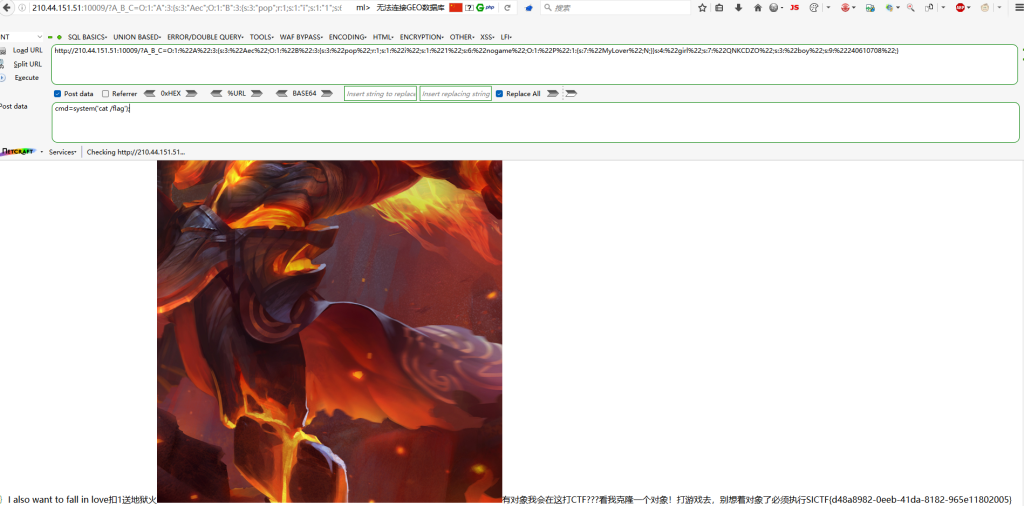
Task: Click the browser back arrow button
Action: pyautogui.click(x=7, y=7)
